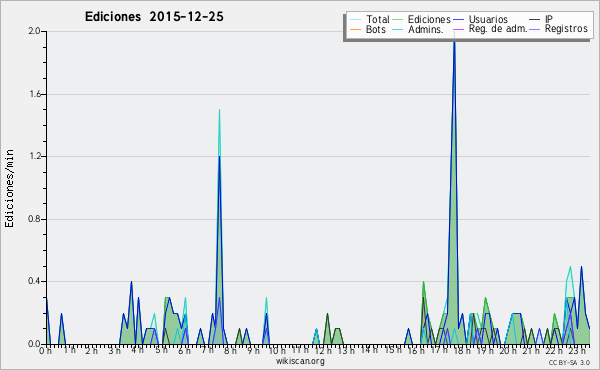Click the '1.6' y-axis value

[34, 94]
